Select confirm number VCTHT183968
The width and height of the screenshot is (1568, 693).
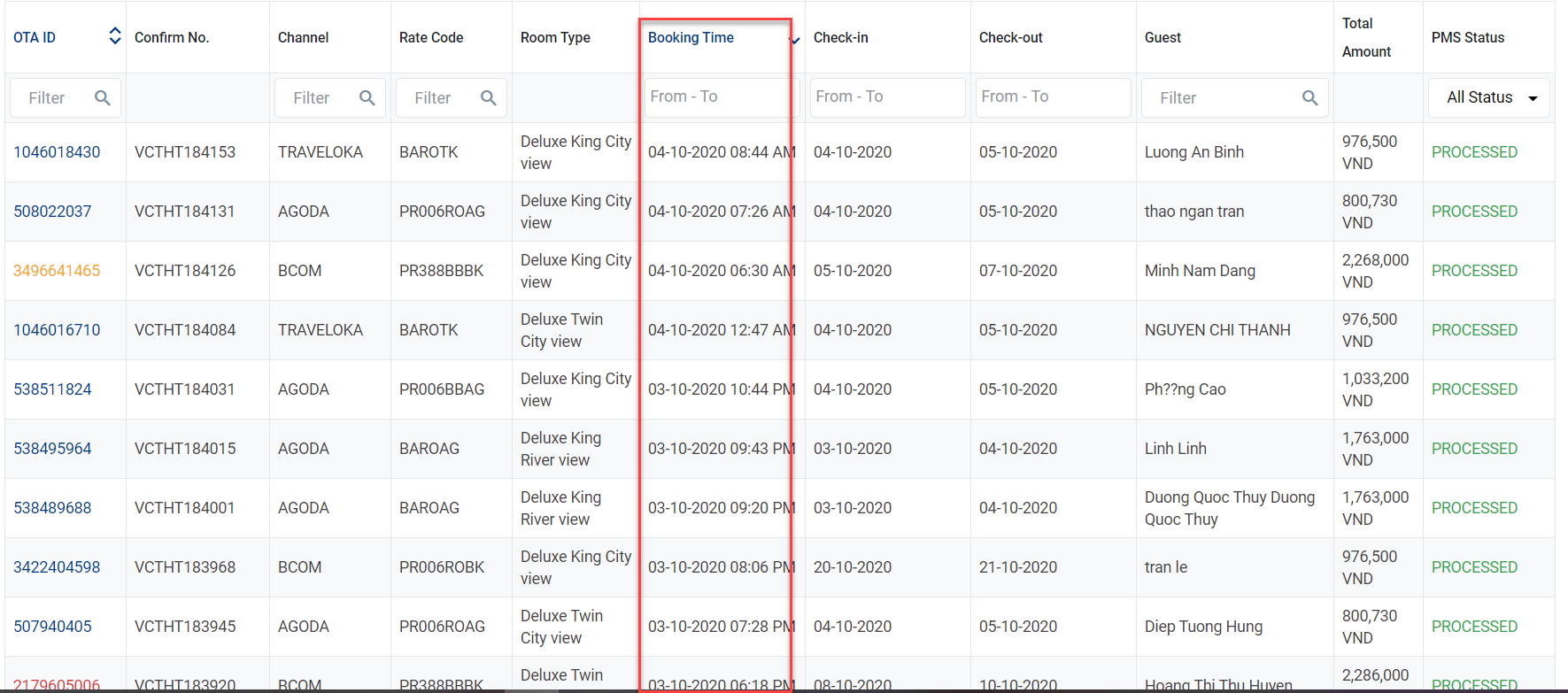click(185, 567)
